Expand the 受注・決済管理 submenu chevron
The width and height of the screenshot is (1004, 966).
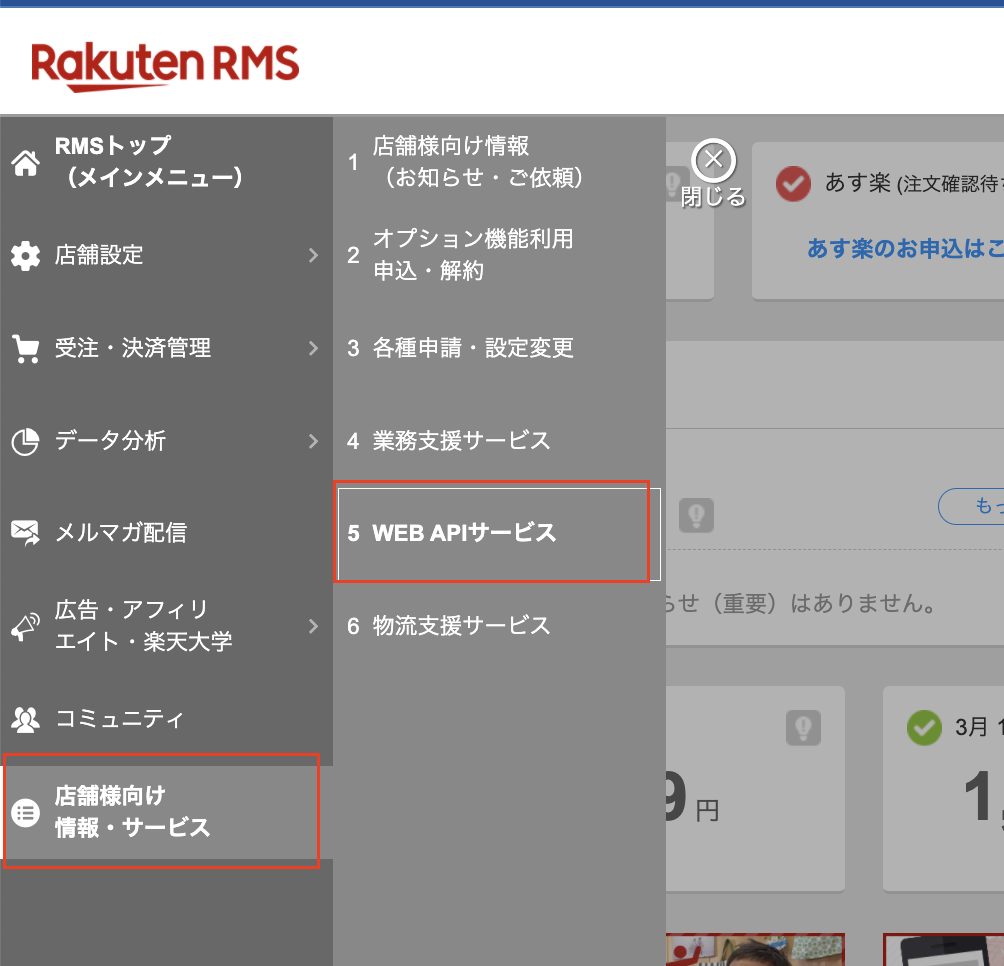click(313, 348)
